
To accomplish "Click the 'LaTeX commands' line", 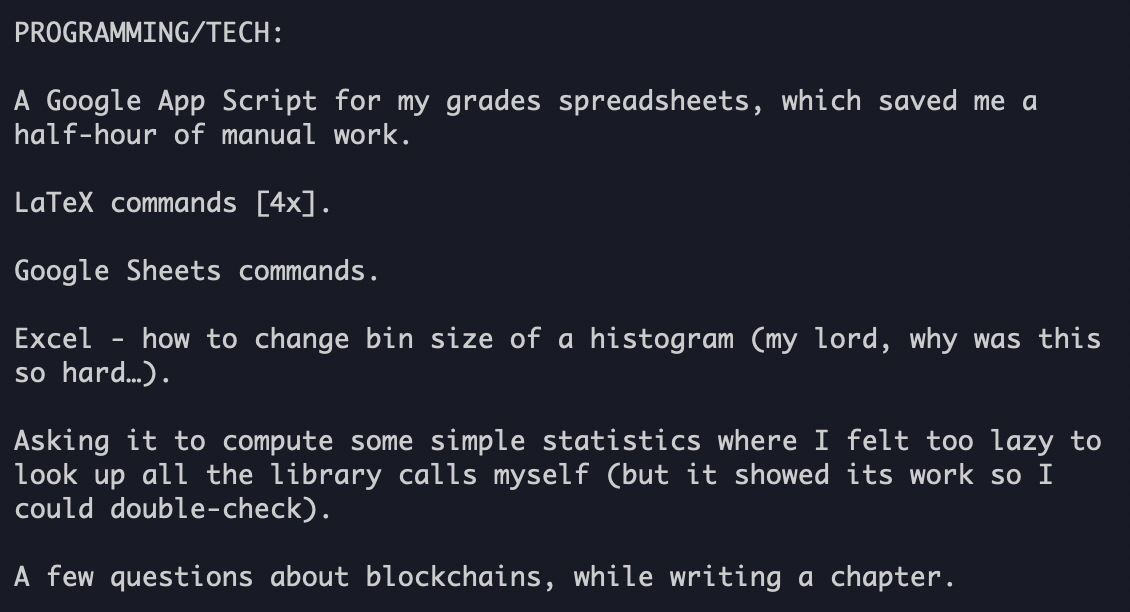I will click(x=173, y=203).
